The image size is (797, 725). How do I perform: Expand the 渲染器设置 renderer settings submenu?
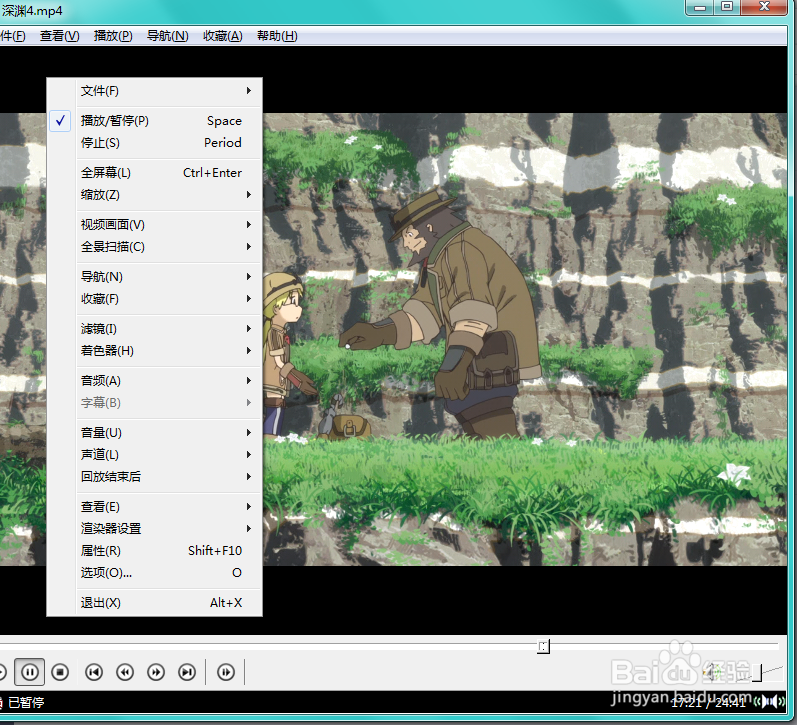coord(155,529)
